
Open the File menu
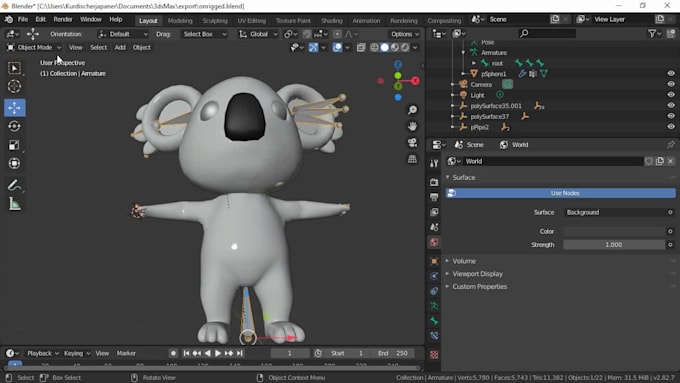(23, 20)
